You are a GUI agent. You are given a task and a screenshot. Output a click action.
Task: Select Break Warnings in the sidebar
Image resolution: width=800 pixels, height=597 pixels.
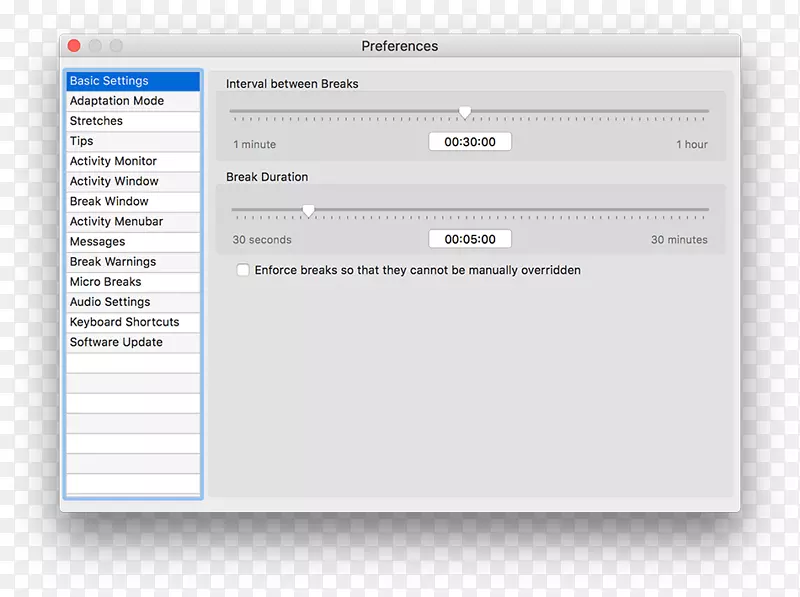113,262
